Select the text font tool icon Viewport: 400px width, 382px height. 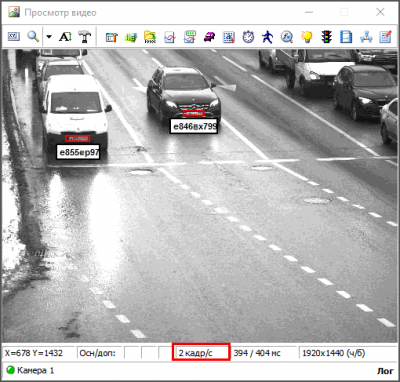coord(65,37)
